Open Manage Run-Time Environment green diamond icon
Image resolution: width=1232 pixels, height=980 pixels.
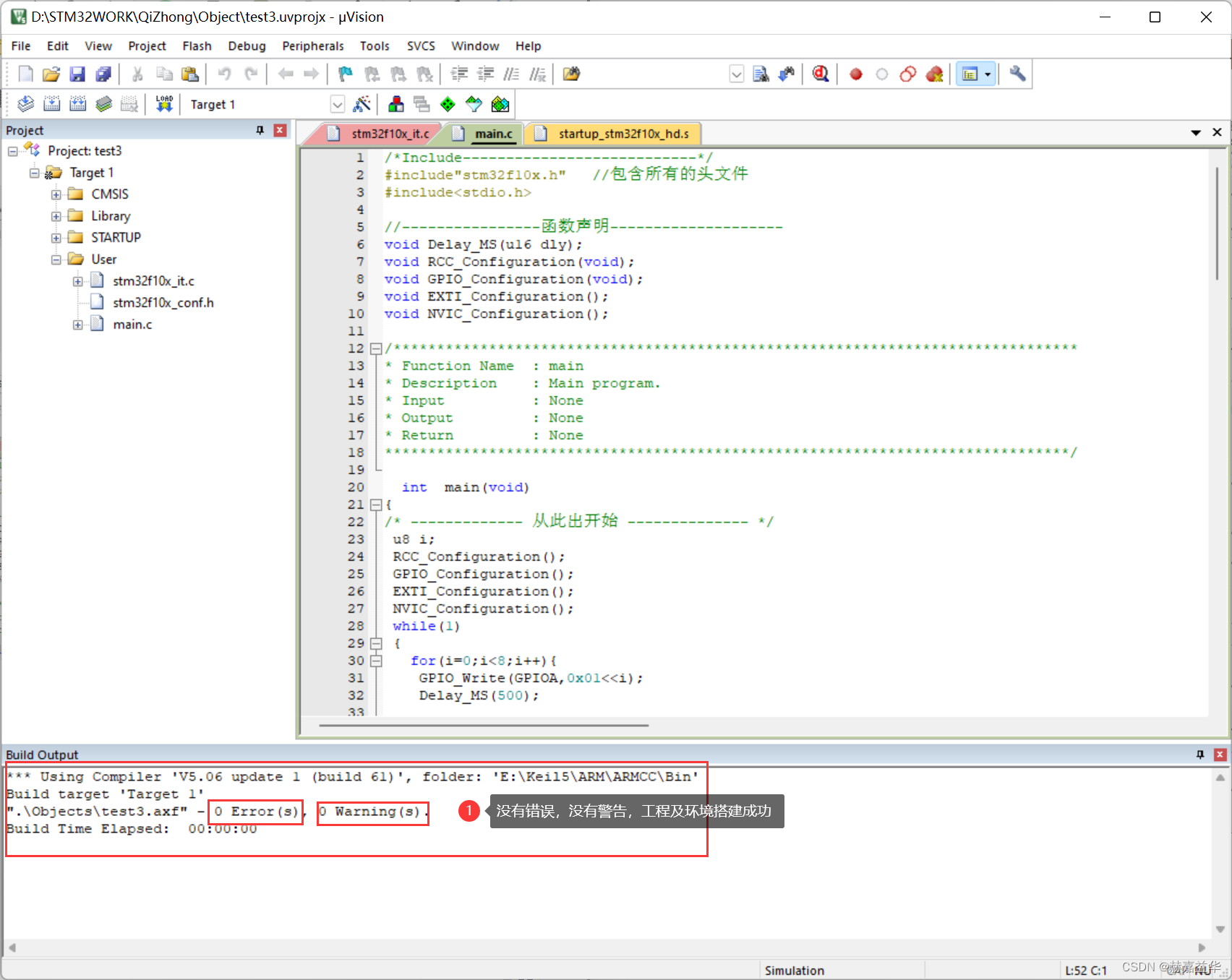[448, 104]
